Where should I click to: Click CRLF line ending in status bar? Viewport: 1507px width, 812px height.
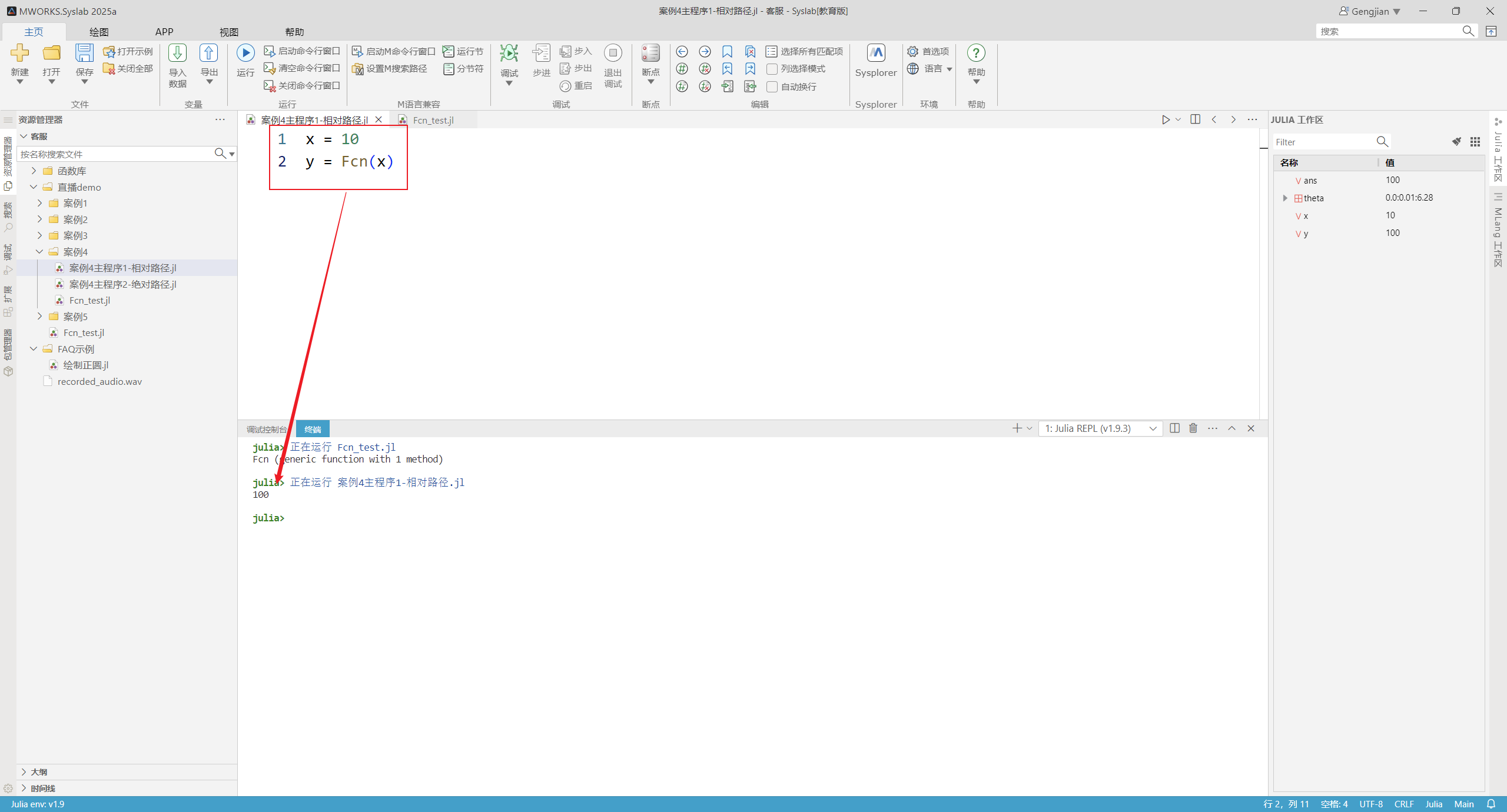coord(1404,804)
